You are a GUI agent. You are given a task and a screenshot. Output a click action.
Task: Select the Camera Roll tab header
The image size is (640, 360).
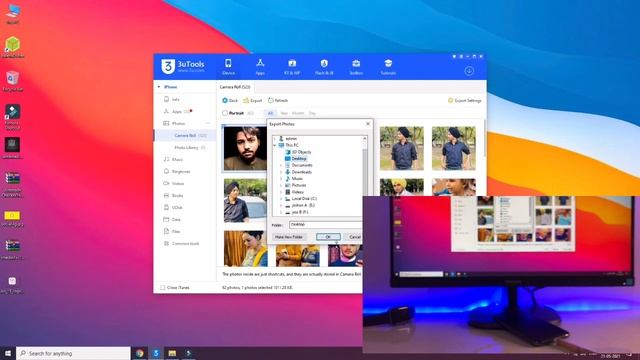pos(235,87)
